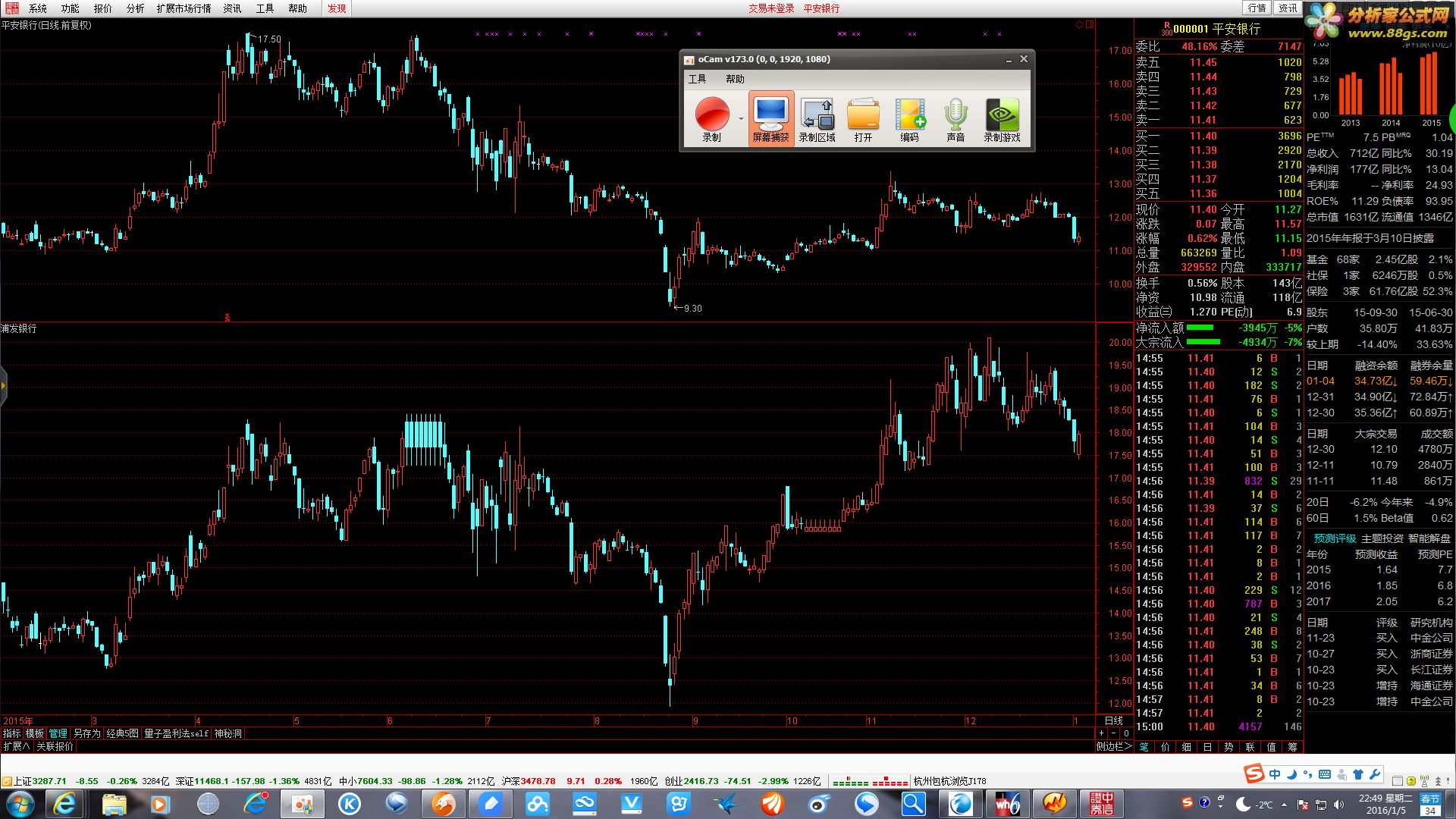
Task: Select the 神秘洞 template tab
Action: click(x=227, y=733)
